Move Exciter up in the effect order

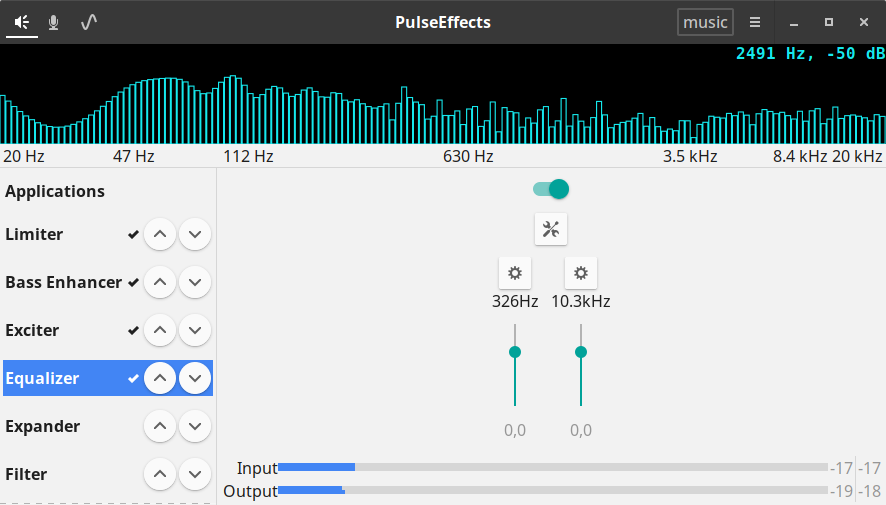160,330
